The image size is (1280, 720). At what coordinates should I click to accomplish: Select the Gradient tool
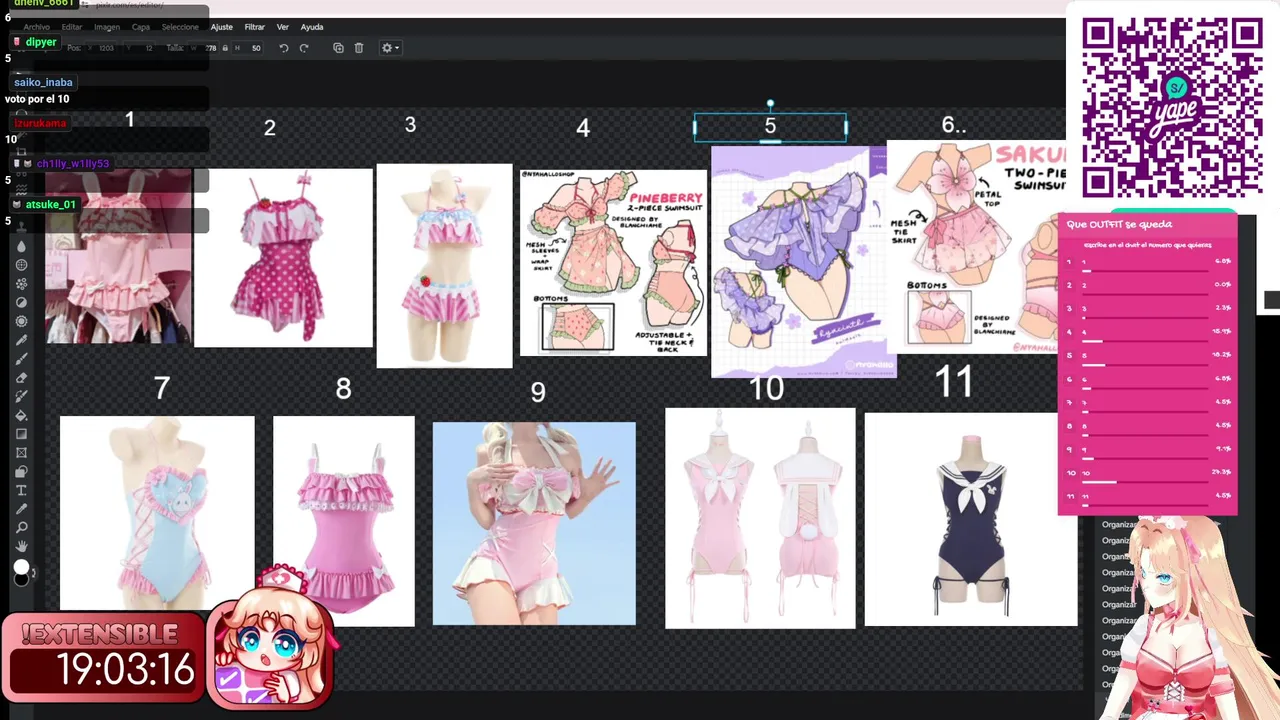[21, 434]
